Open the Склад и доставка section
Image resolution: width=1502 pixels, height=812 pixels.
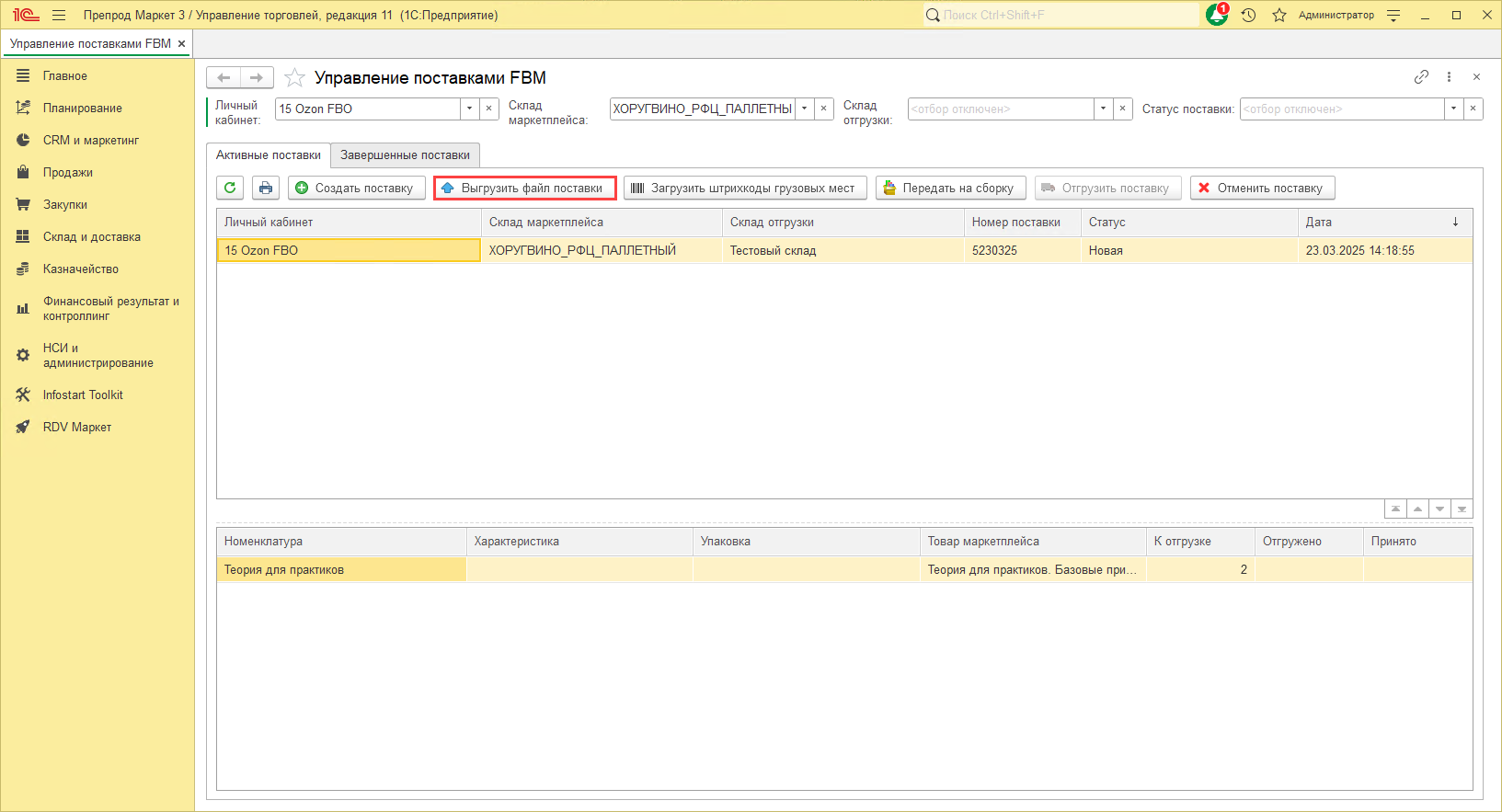click(x=91, y=236)
